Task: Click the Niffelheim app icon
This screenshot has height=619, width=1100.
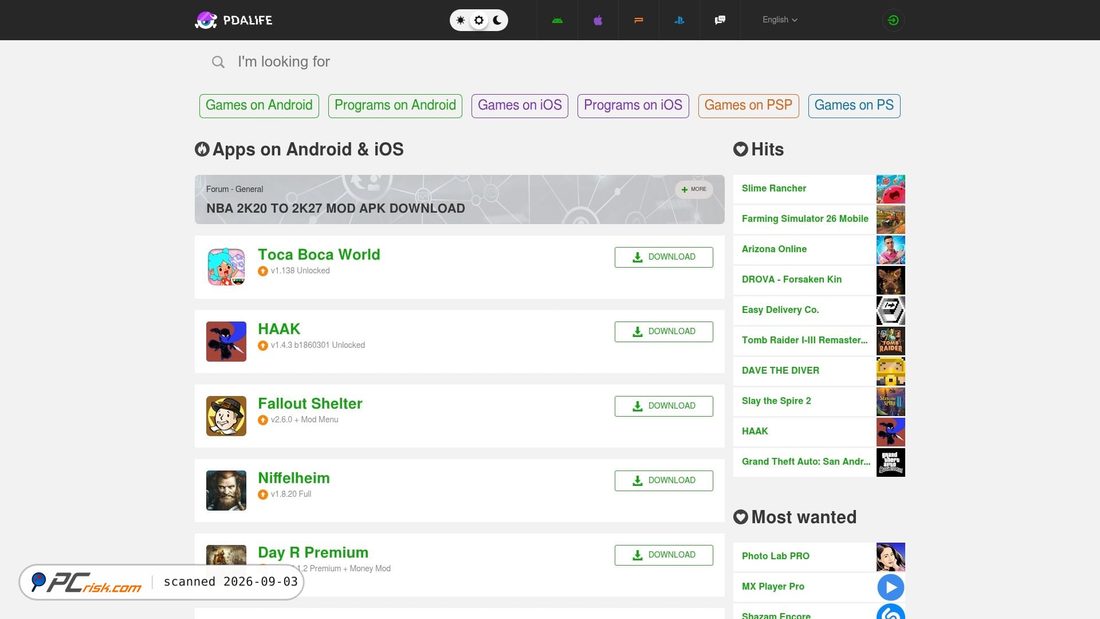Action: click(x=226, y=490)
